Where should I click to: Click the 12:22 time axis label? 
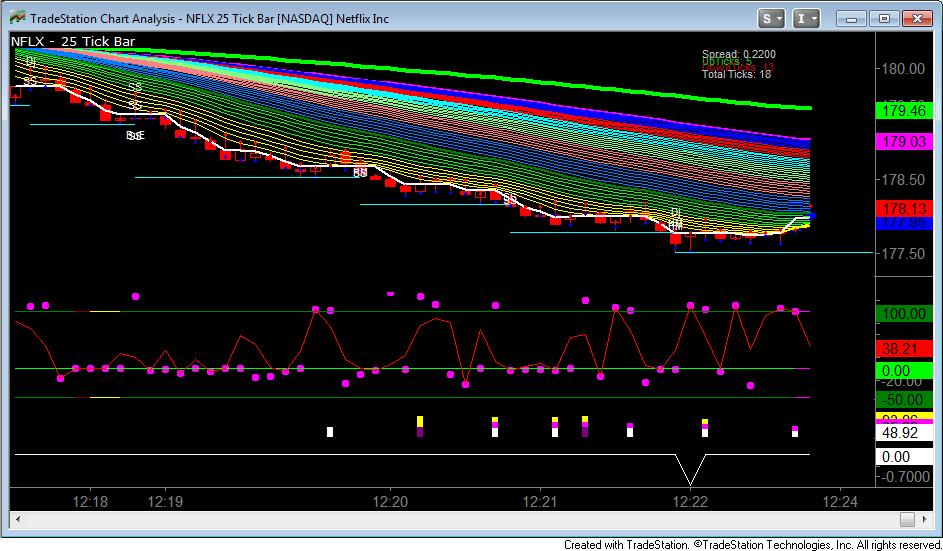[x=690, y=502]
